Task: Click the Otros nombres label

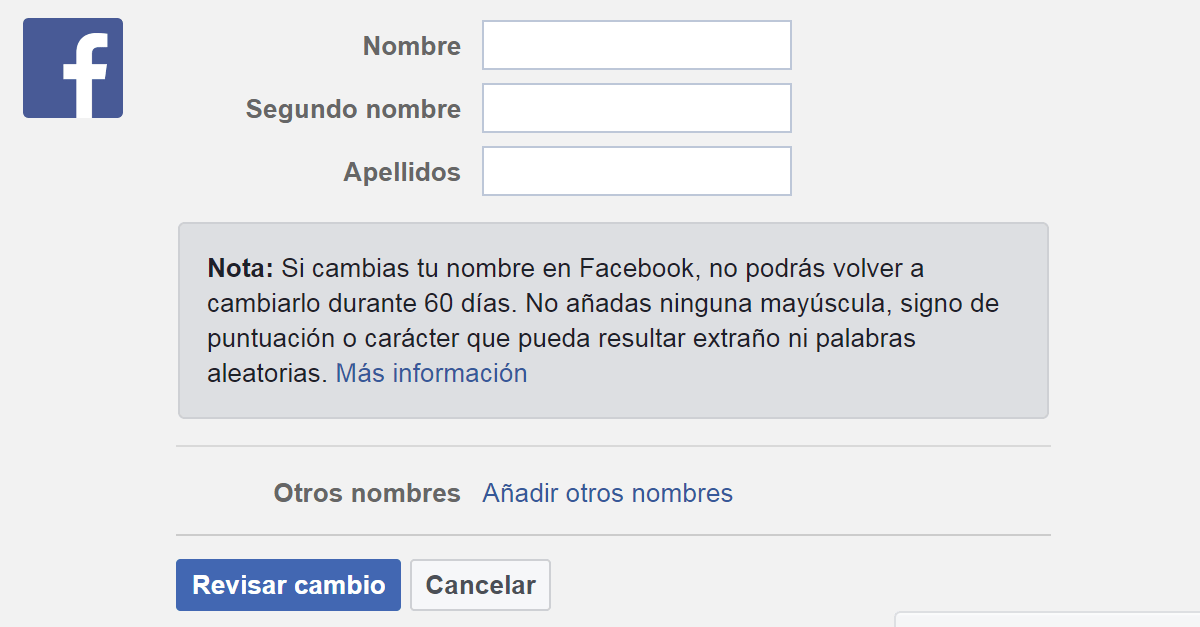Action: coord(367,493)
